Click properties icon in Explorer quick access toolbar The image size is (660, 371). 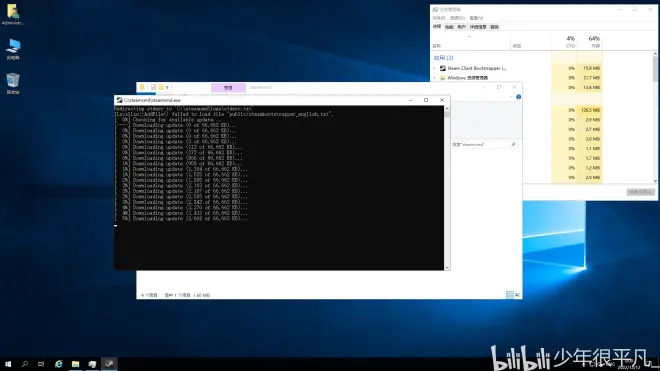(153, 87)
